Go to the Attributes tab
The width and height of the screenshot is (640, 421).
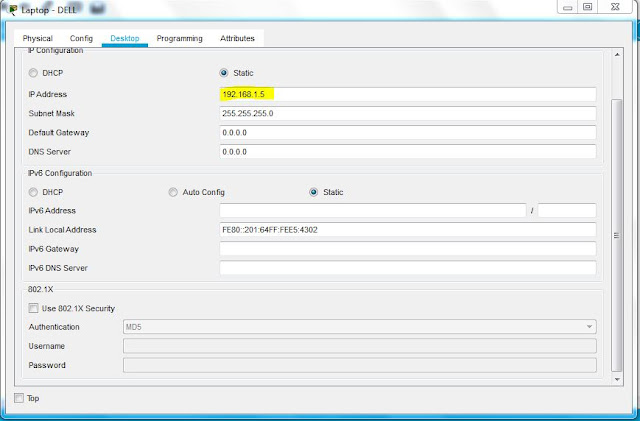[x=237, y=38]
